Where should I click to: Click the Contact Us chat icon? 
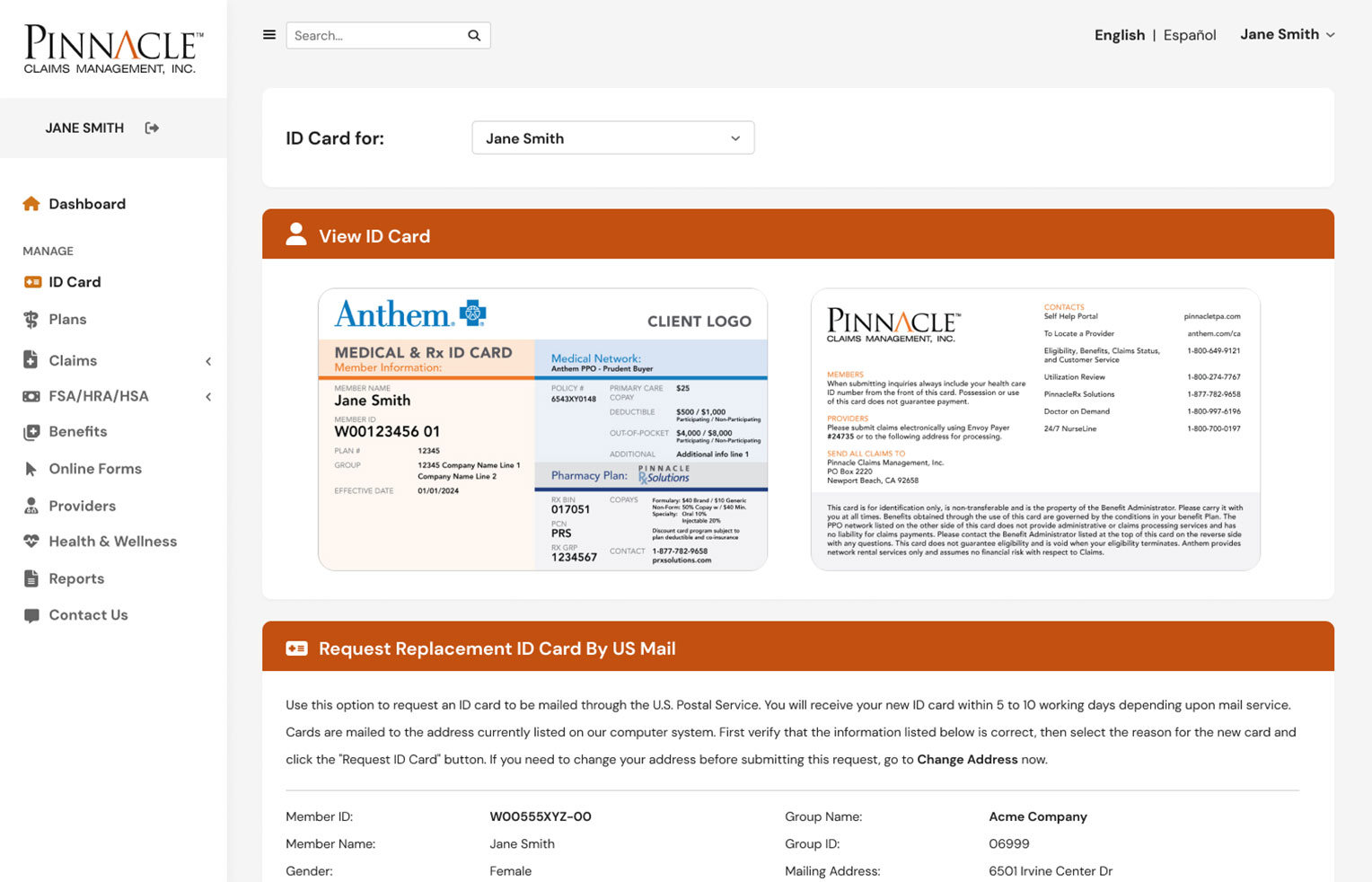click(x=31, y=615)
